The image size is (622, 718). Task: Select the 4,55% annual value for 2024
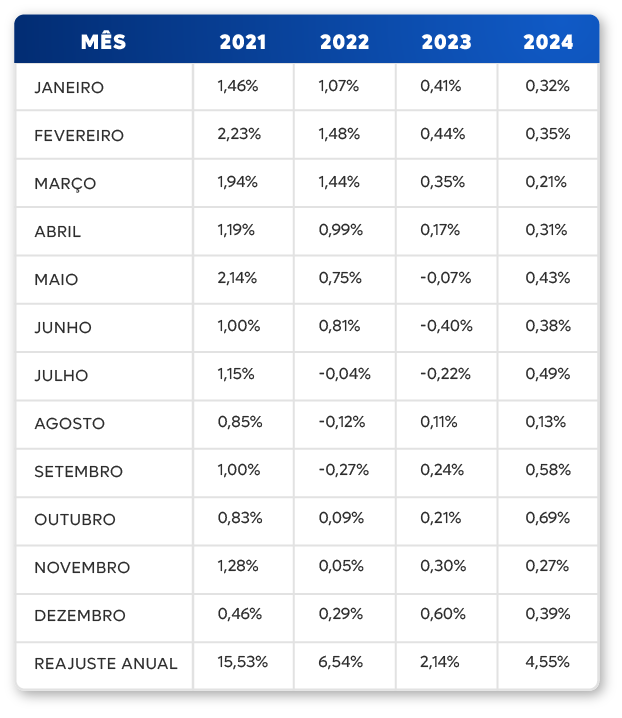pyautogui.click(x=548, y=662)
